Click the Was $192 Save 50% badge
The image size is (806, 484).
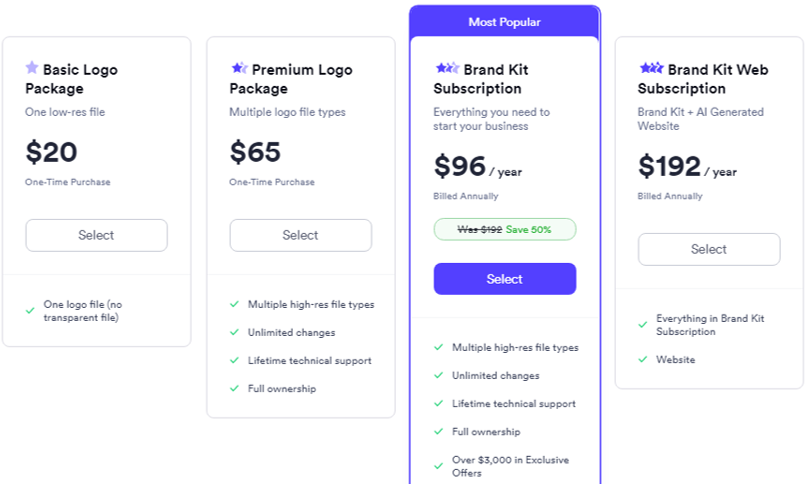coord(505,230)
